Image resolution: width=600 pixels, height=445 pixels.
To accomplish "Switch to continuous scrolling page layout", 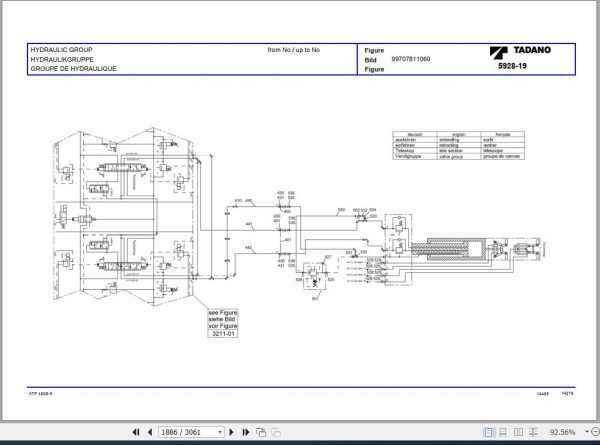I will [503, 432].
